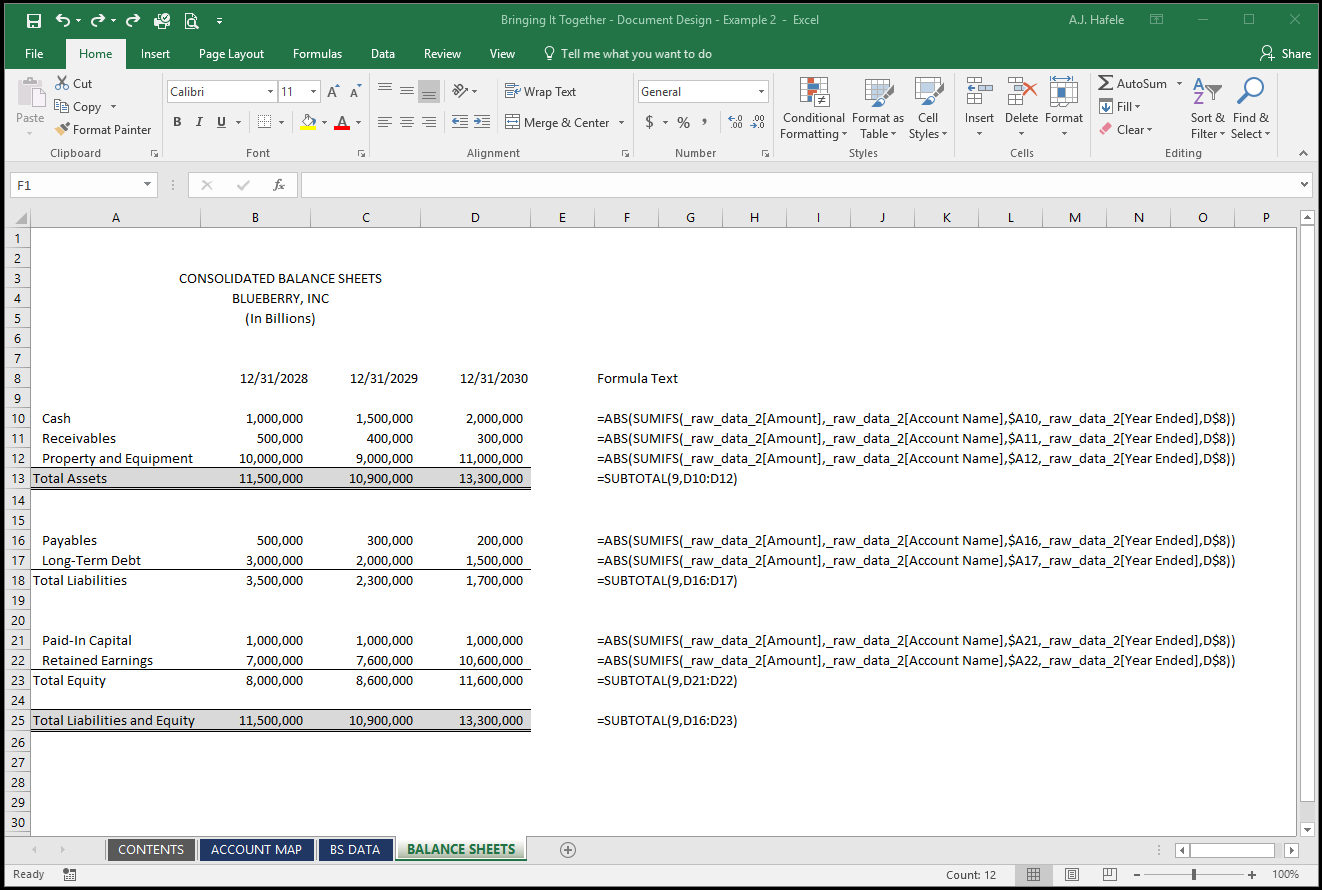Click the Save icon in title bar
Viewport: 1322px width, 890px height.
click(33, 20)
